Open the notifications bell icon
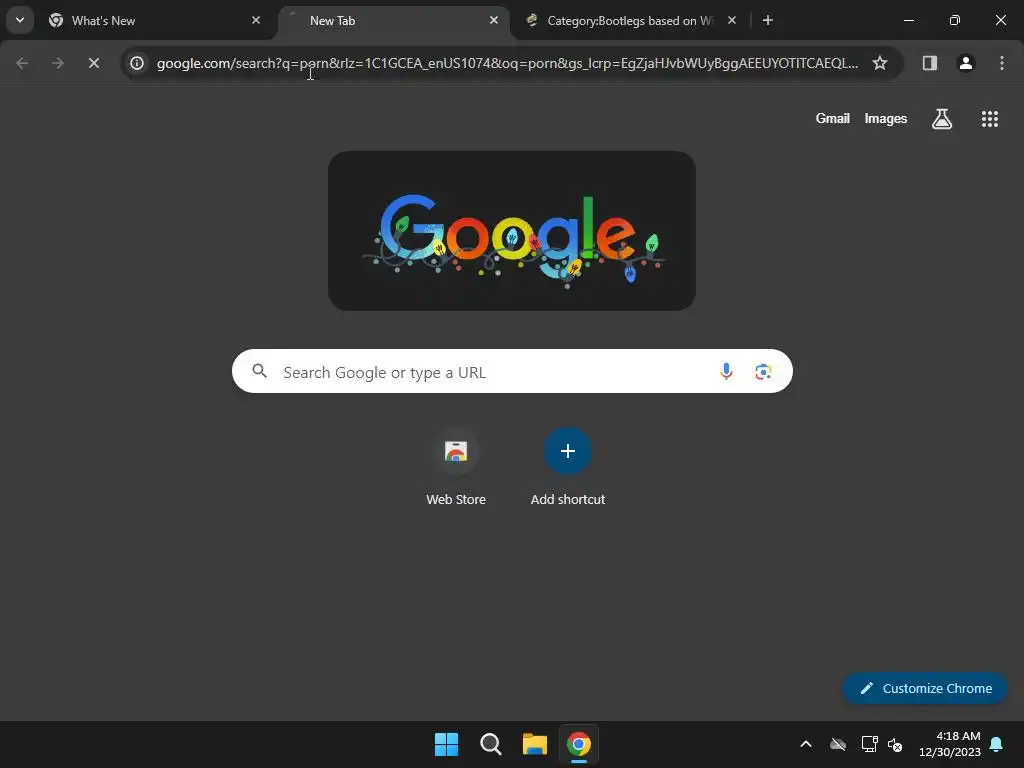 pos(997,744)
